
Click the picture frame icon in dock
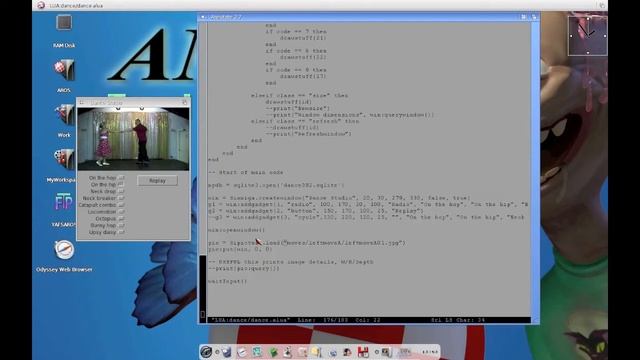tap(387, 352)
